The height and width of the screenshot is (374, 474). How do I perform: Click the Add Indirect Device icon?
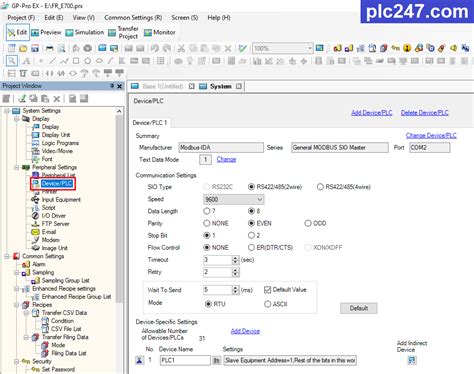(x=412, y=360)
